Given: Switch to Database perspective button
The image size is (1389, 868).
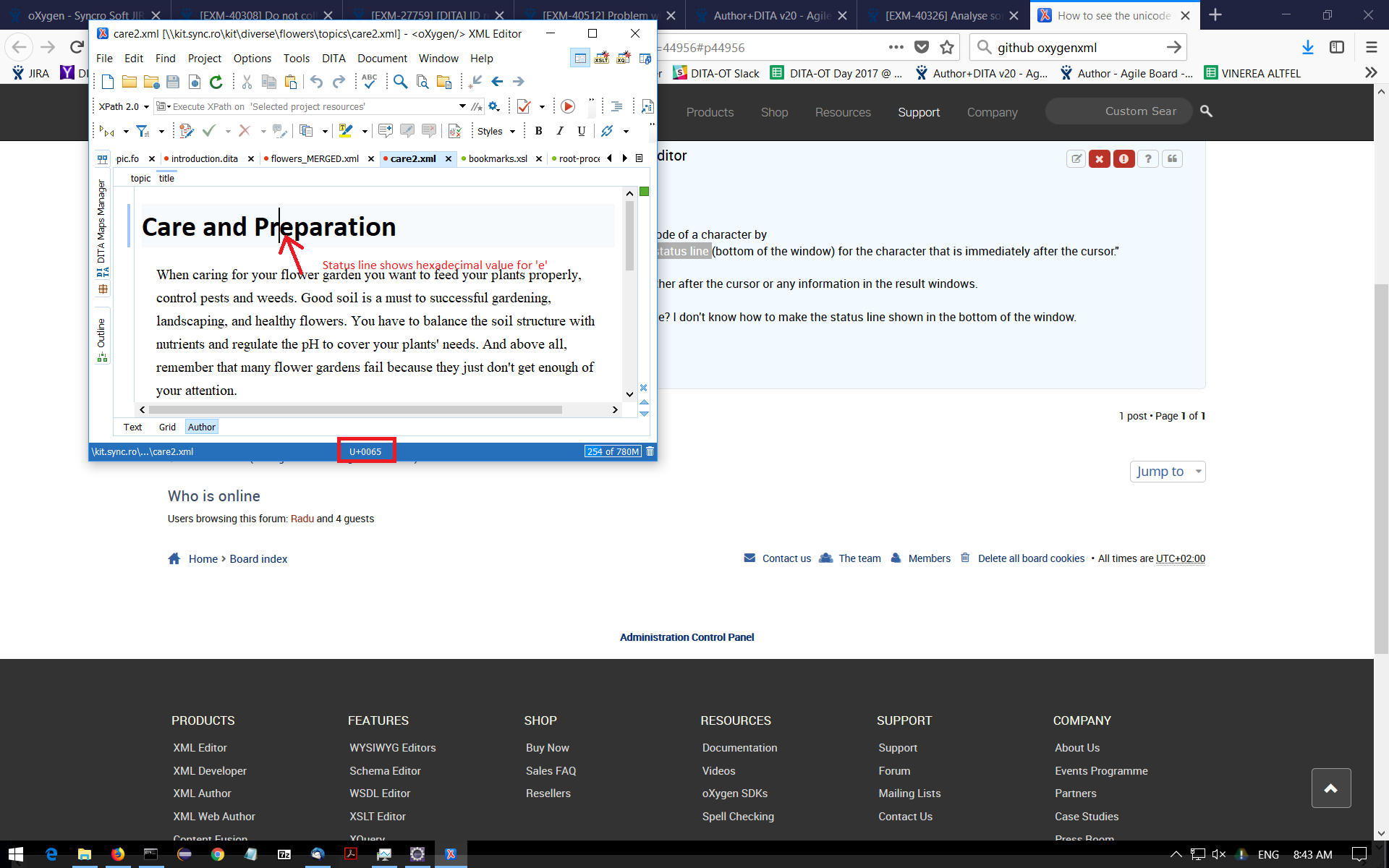Looking at the screenshot, I should point(645,58).
